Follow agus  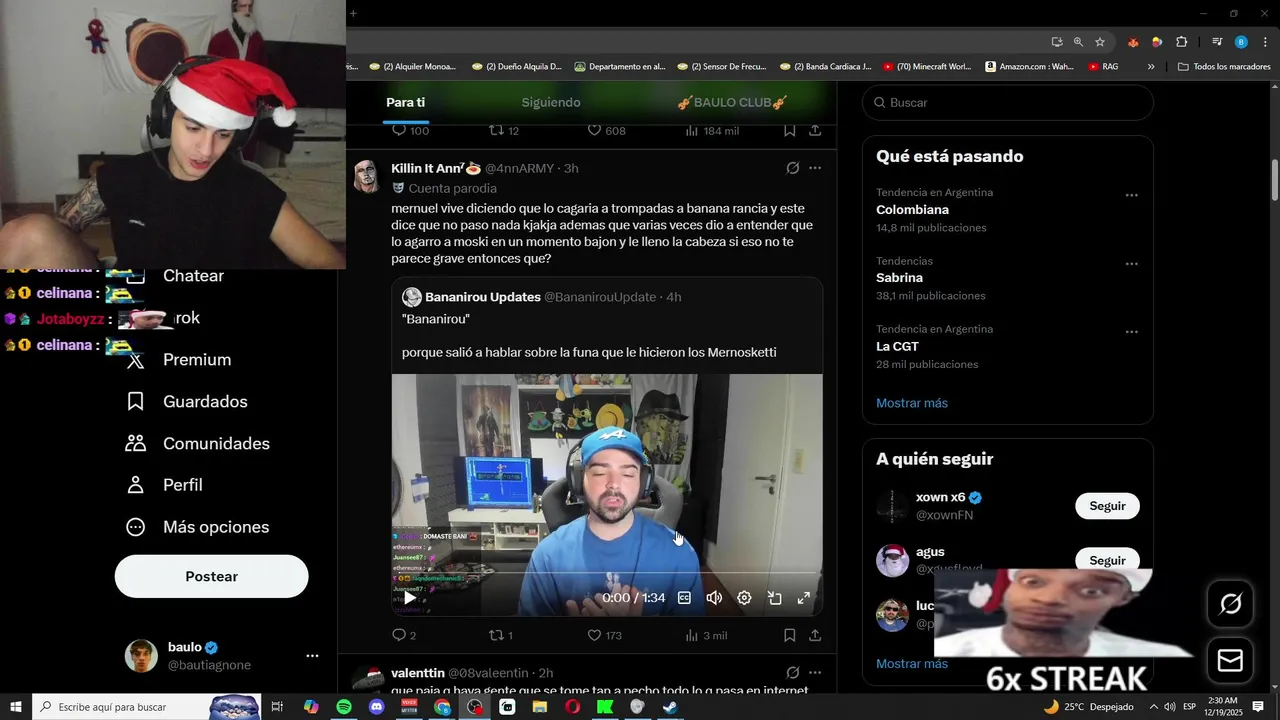pos(1107,561)
